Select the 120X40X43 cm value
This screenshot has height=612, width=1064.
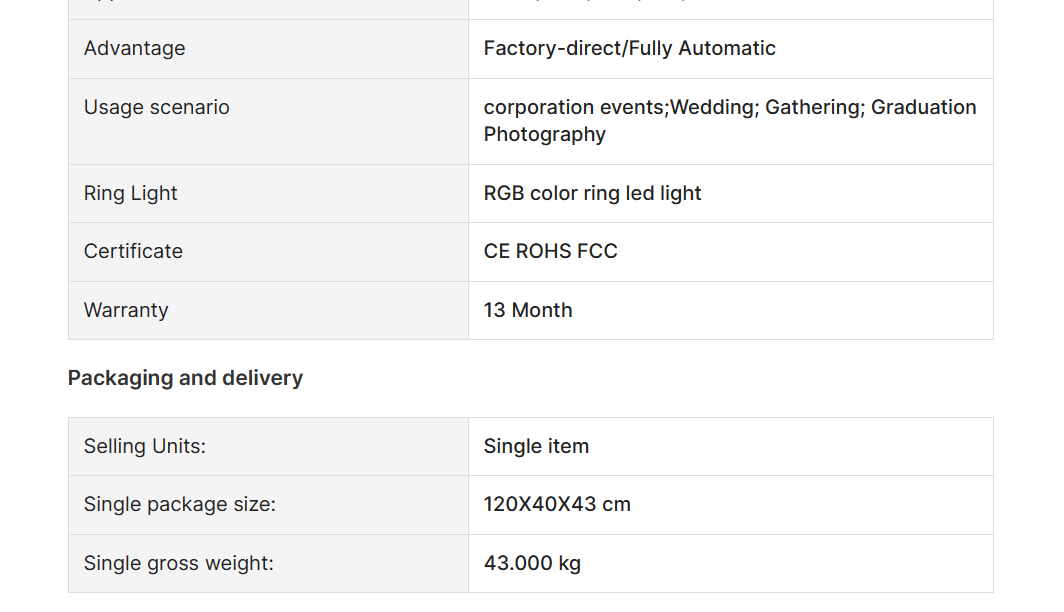pyautogui.click(x=557, y=504)
